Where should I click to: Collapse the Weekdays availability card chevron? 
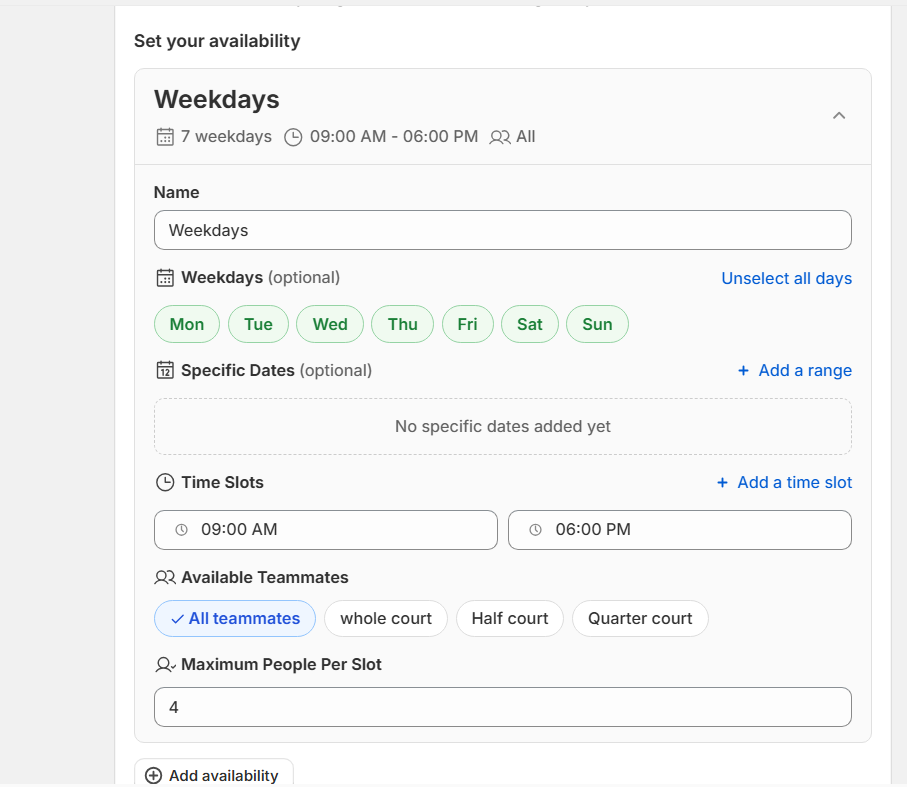click(x=839, y=115)
